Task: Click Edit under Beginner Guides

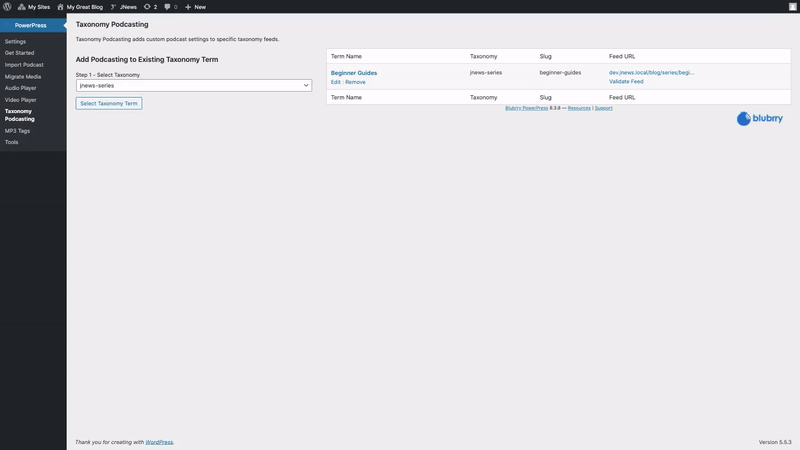Action: pyautogui.click(x=336, y=82)
